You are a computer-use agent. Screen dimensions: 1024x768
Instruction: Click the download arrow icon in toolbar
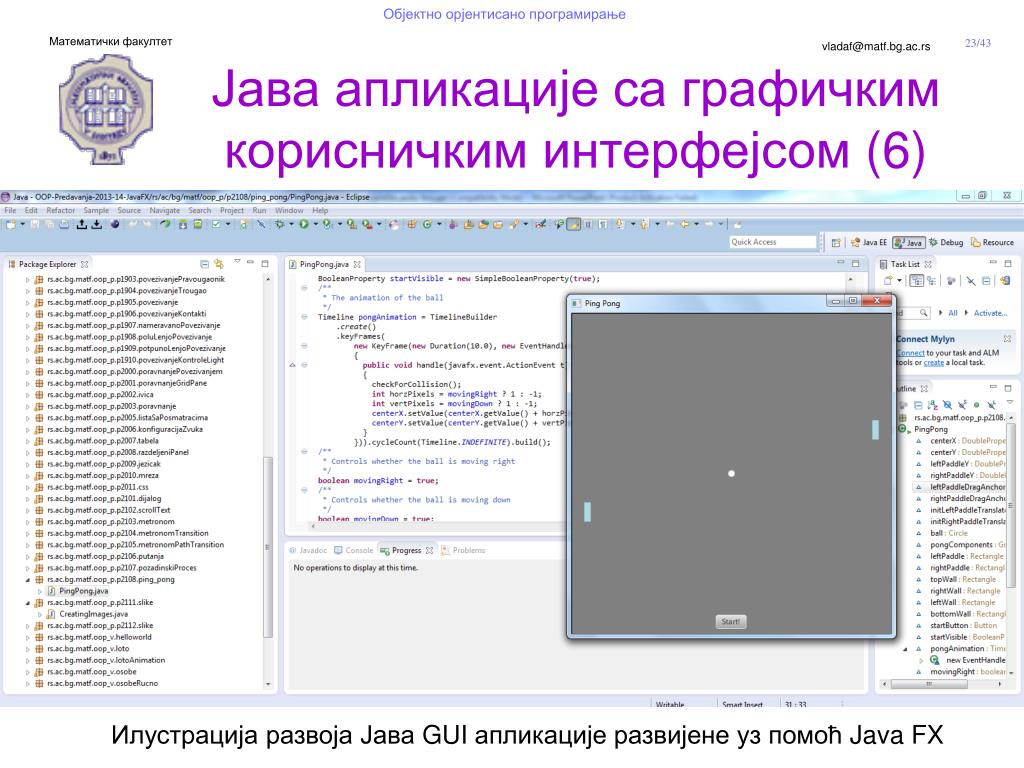click(x=97, y=225)
